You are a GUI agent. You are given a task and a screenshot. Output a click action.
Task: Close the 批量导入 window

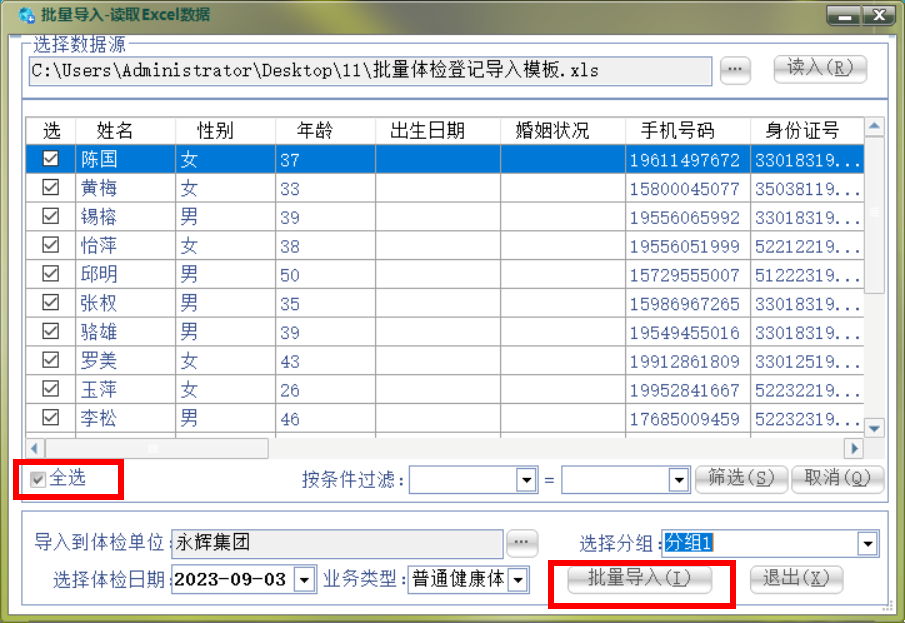[x=879, y=16]
